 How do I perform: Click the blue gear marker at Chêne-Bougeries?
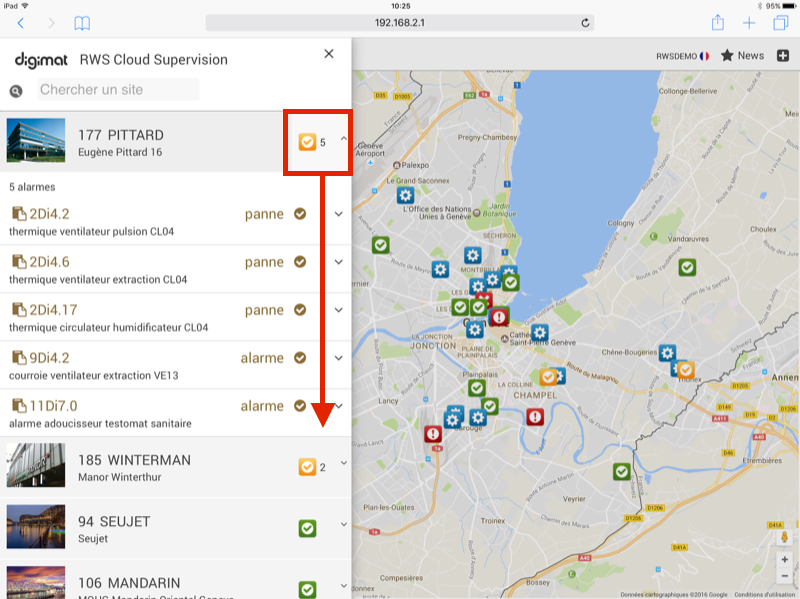coord(667,353)
